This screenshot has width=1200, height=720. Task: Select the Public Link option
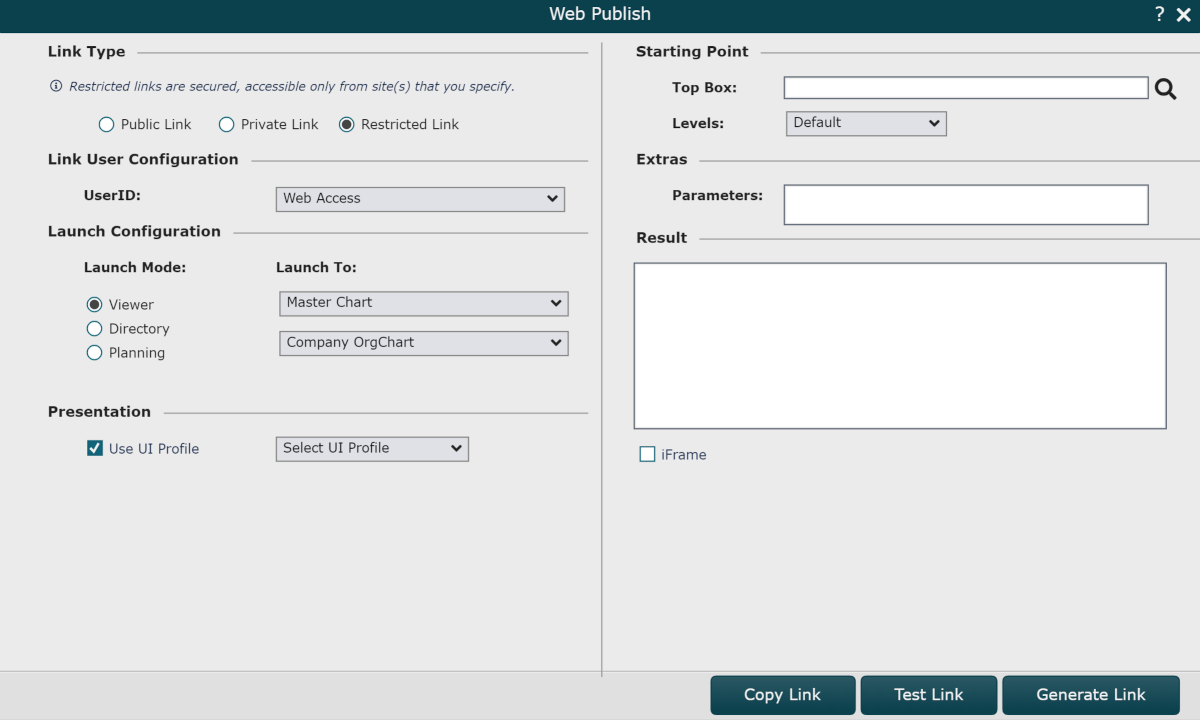coord(107,125)
